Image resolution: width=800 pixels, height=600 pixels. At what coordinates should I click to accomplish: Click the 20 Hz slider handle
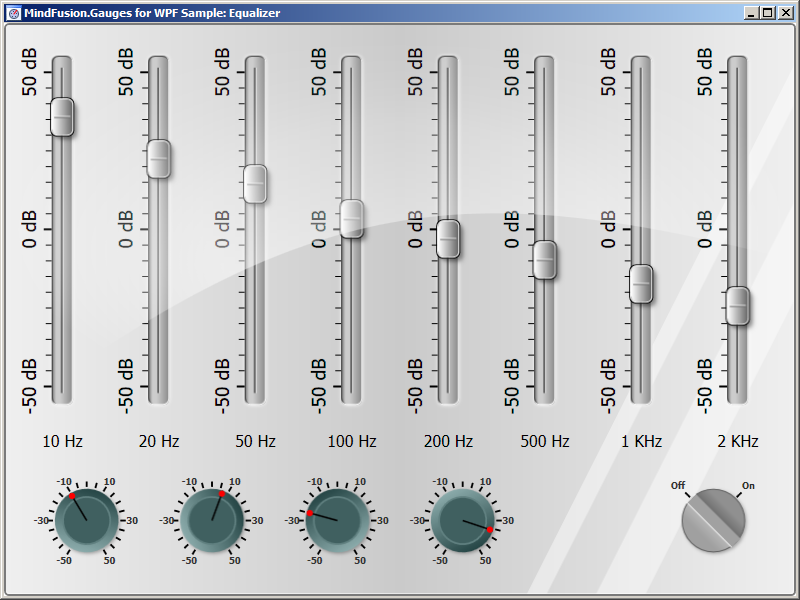(x=159, y=159)
